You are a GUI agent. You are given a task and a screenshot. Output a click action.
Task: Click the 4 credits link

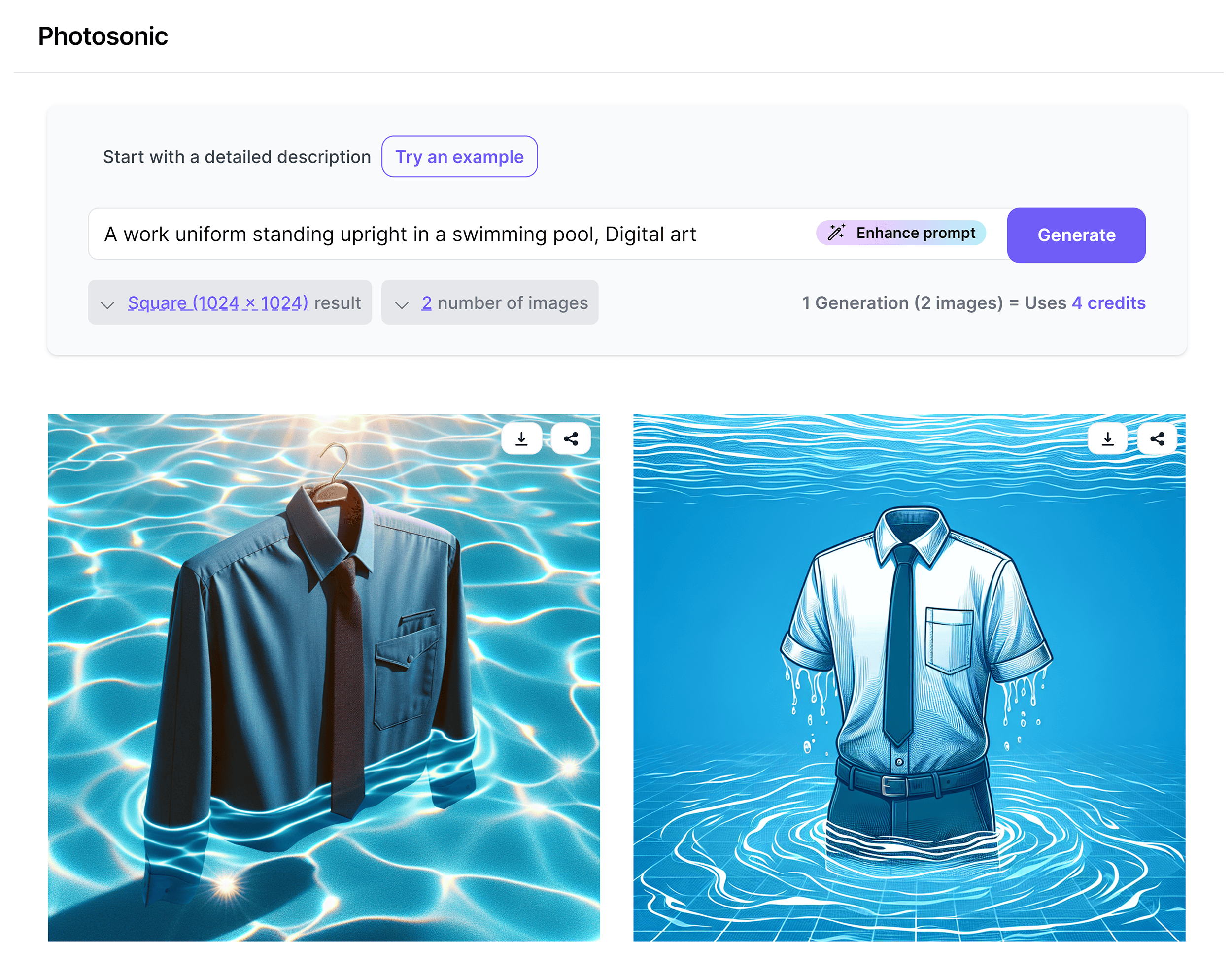pyautogui.click(x=1108, y=303)
